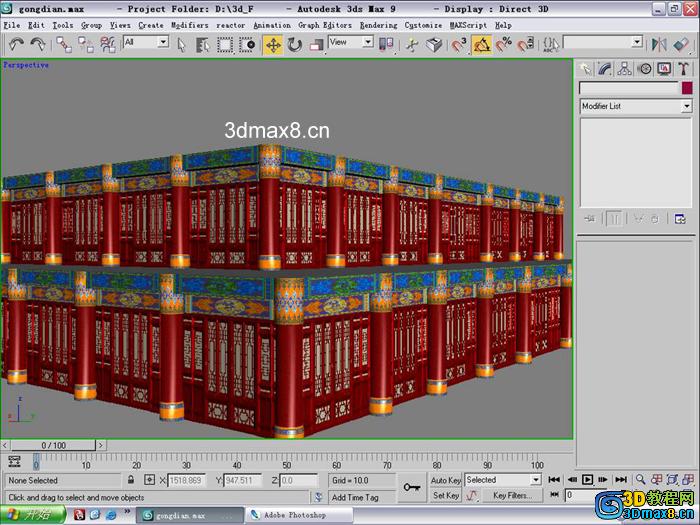Select the Move transform tool
The width and height of the screenshot is (700, 525).
[x=273, y=45]
